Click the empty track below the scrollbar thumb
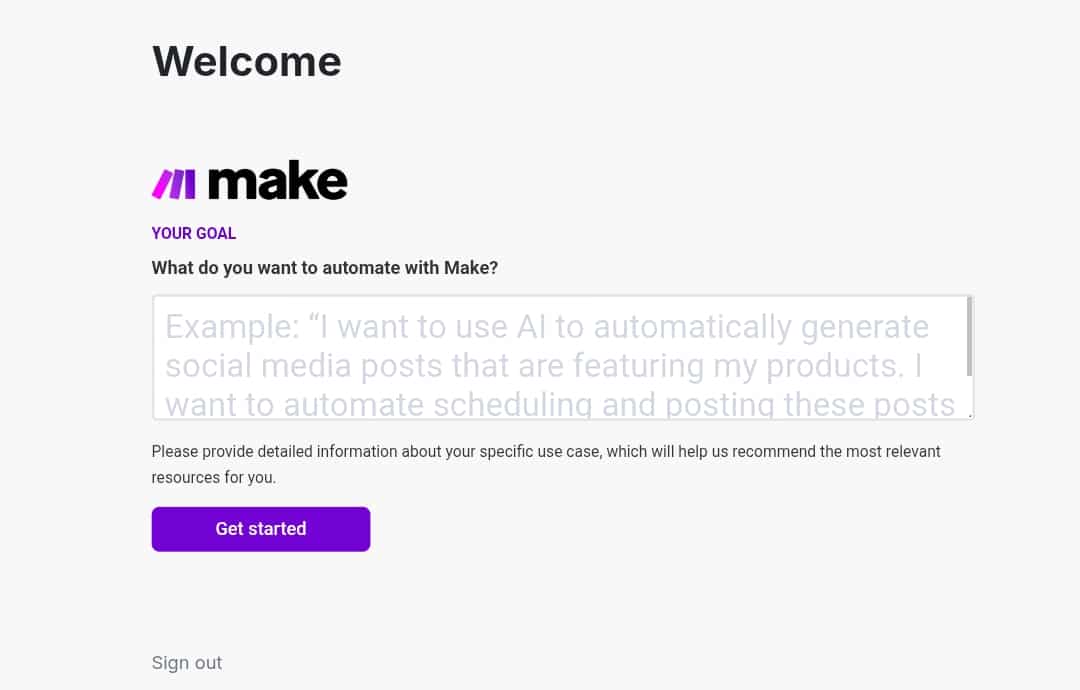The width and height of the screenshot is (1080, 690). tap(969, 394)
